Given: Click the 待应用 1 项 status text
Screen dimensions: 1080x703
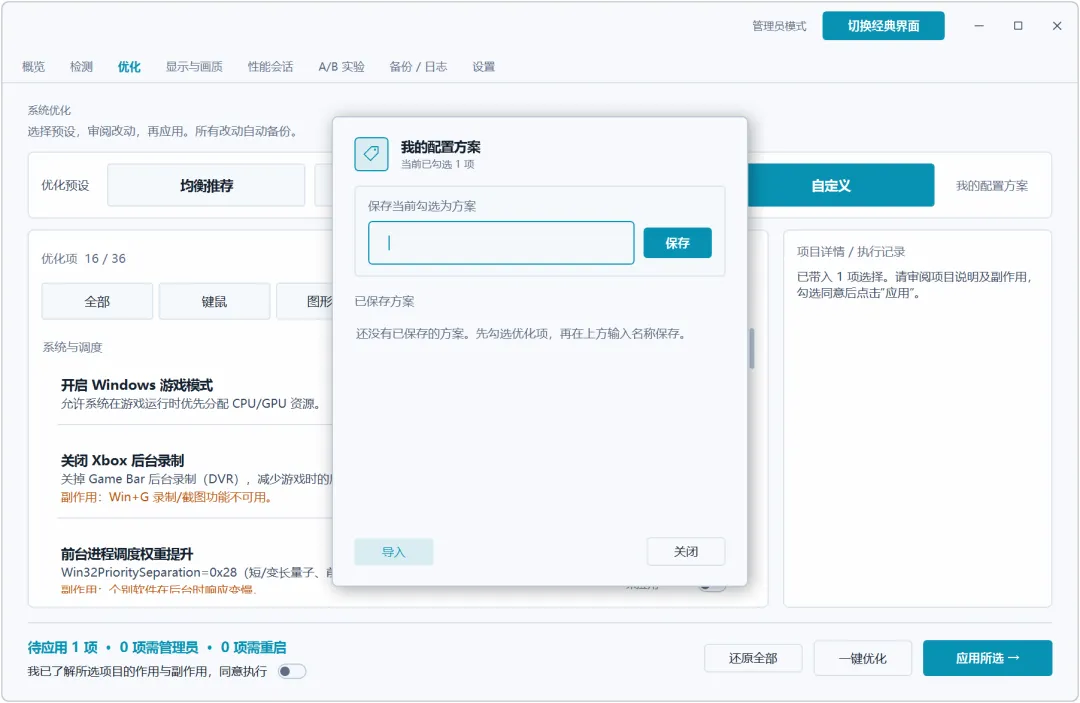Looking at the screenshot, I should point(63,647).
